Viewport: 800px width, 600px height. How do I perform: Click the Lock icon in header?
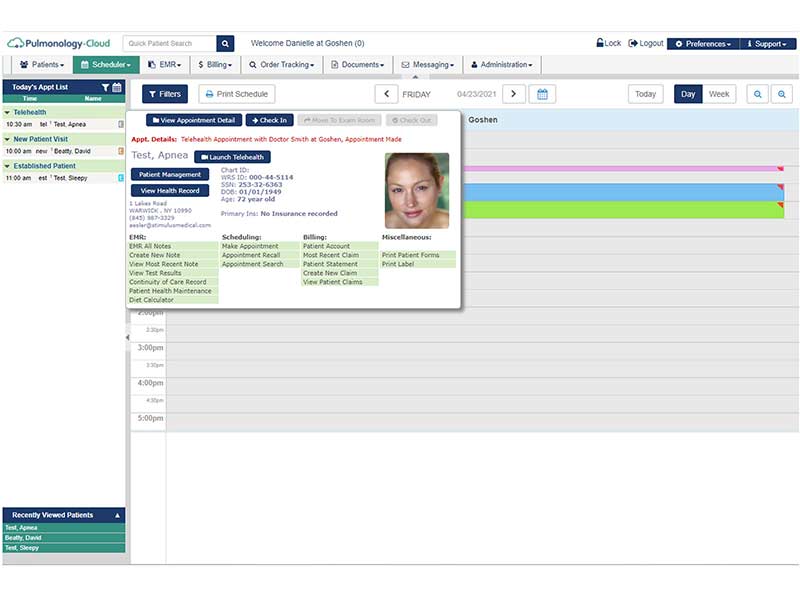(x=600, y=43)
